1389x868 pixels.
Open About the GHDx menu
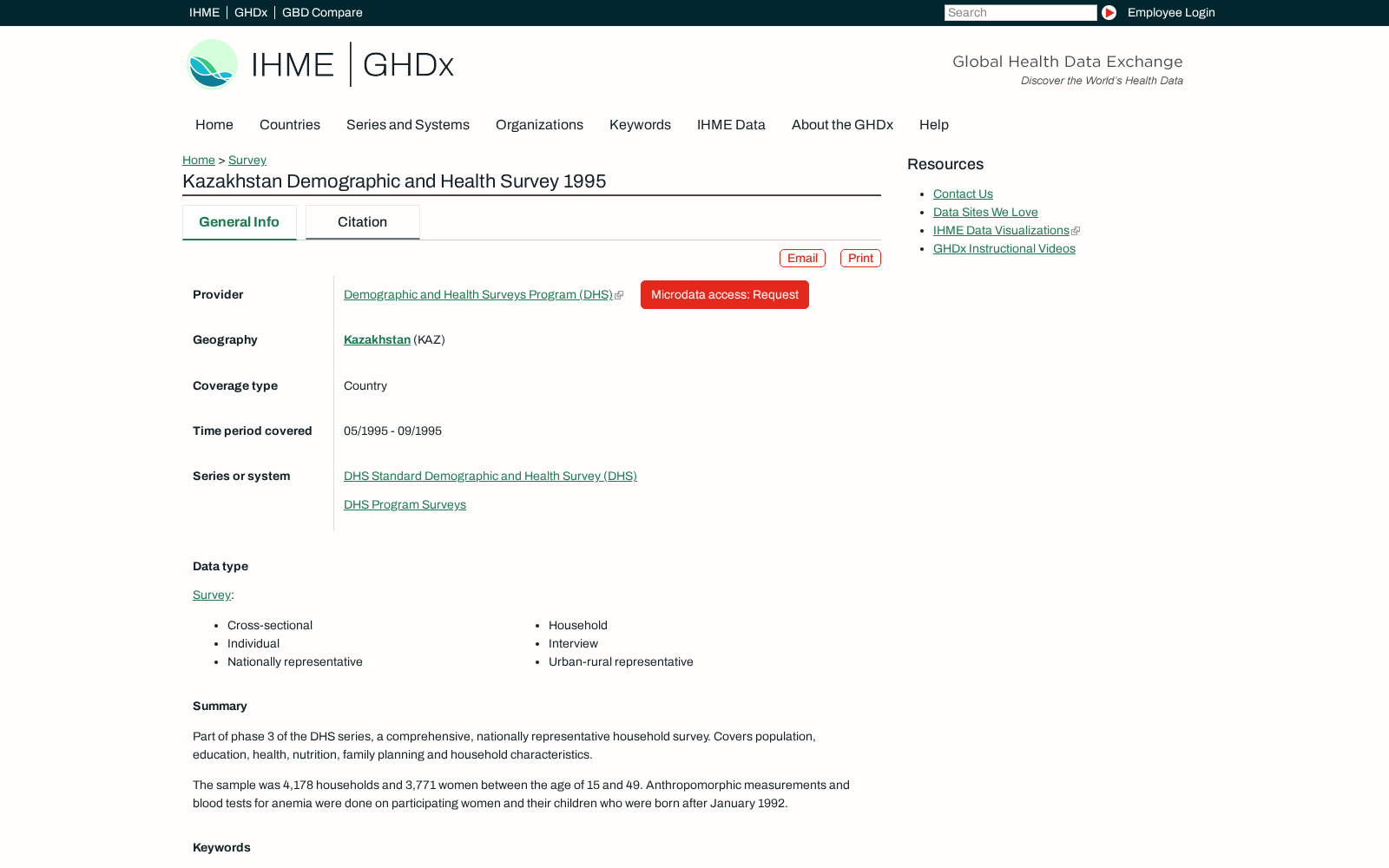(842, 124)
